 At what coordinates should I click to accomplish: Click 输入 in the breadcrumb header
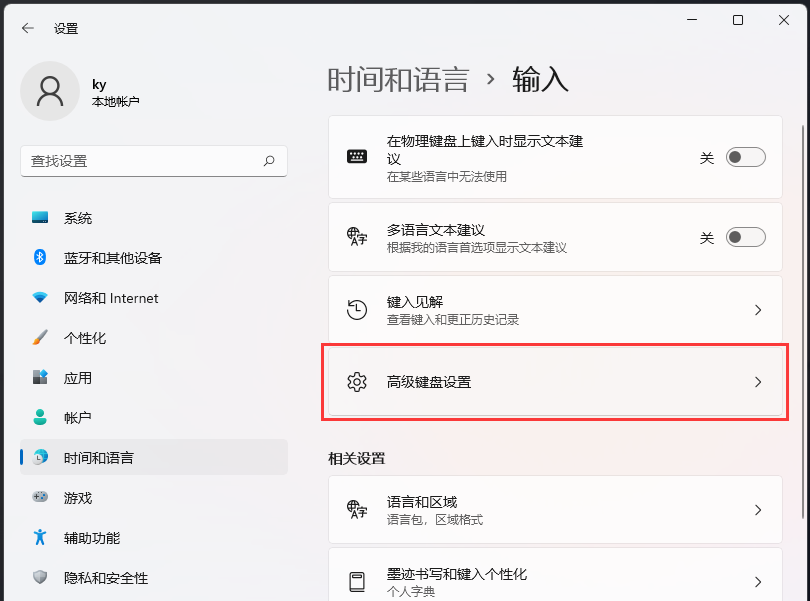(x=540, y=79)
